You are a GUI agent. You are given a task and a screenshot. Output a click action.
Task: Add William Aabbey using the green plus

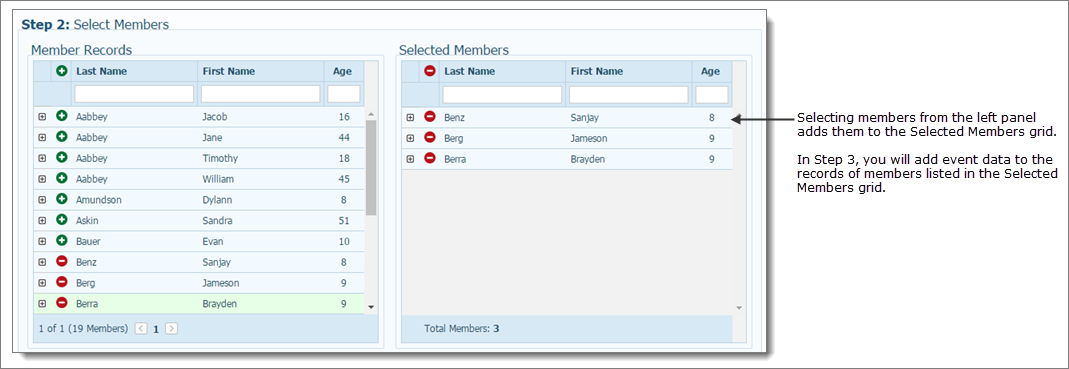point(61,179)
